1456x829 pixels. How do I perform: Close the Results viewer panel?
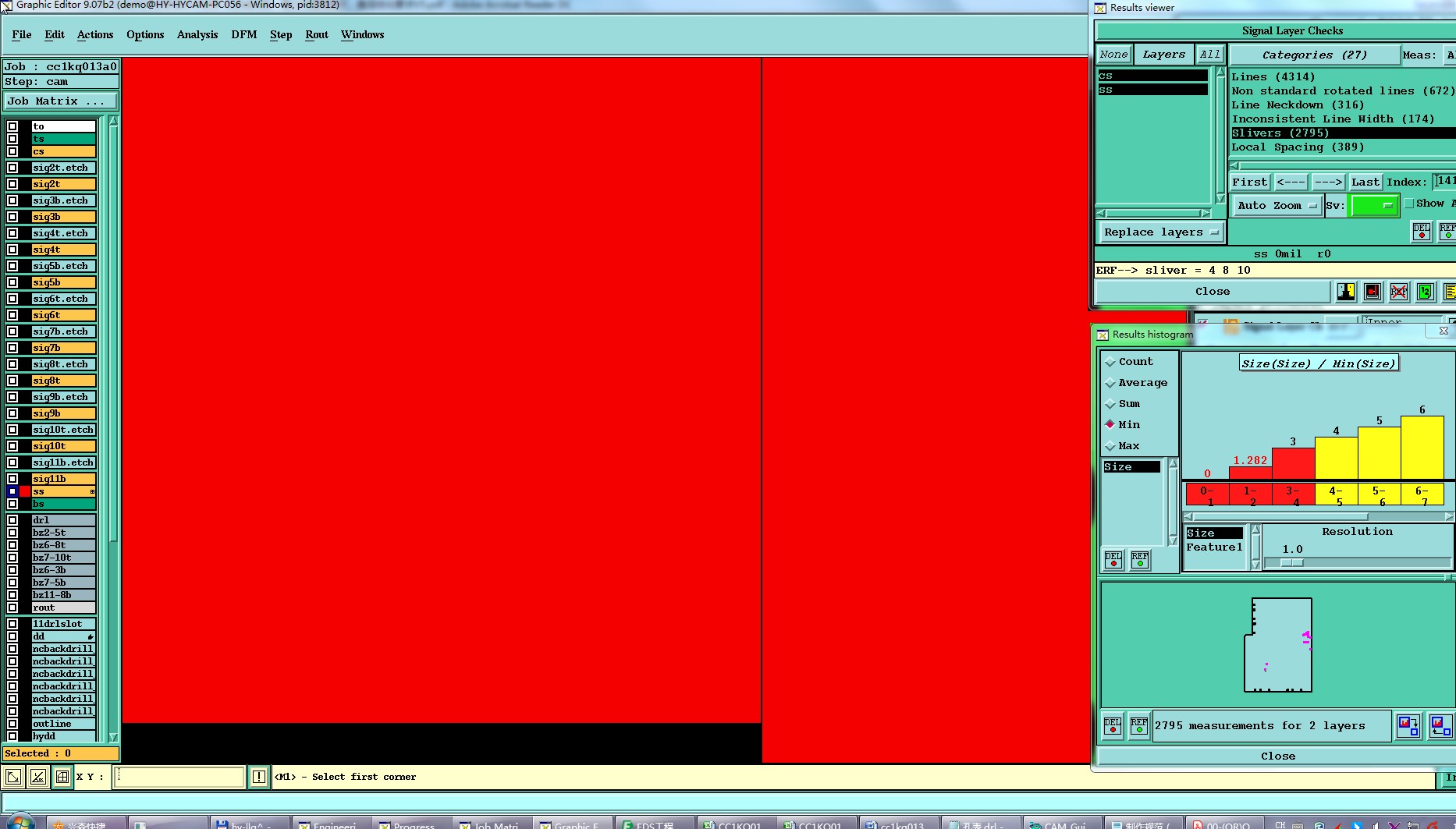click(x=1213, y=292)
